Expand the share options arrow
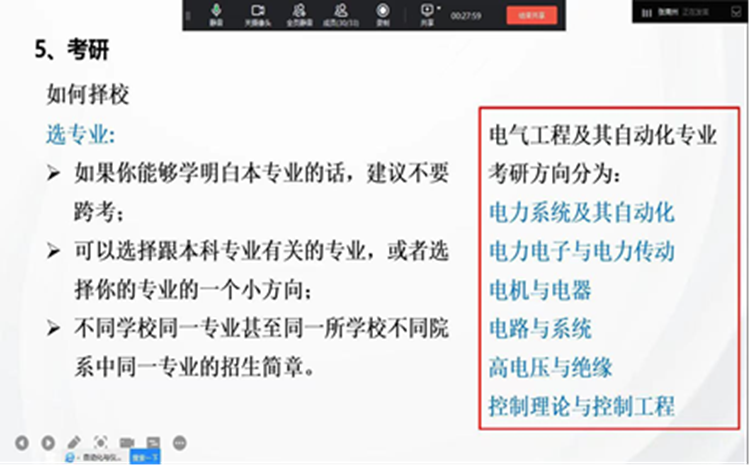Screen dimensions: 750x466 tap(441, 10)
